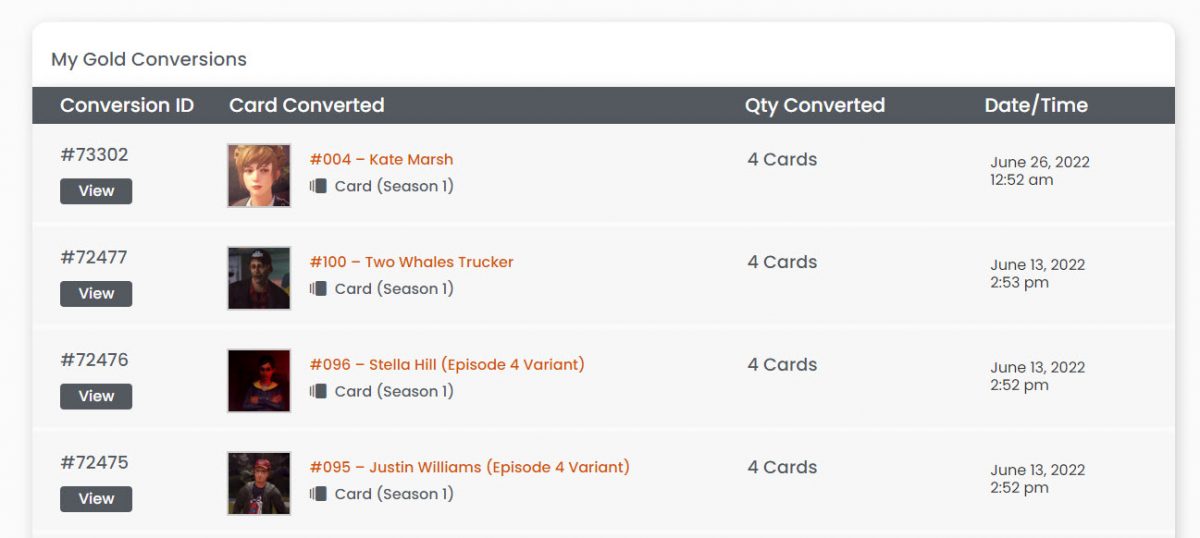This screenshot has width=1200, height=538.
Task: Open the #100 – Two Whales Trucker link
Action: click(x=411, y=262)
